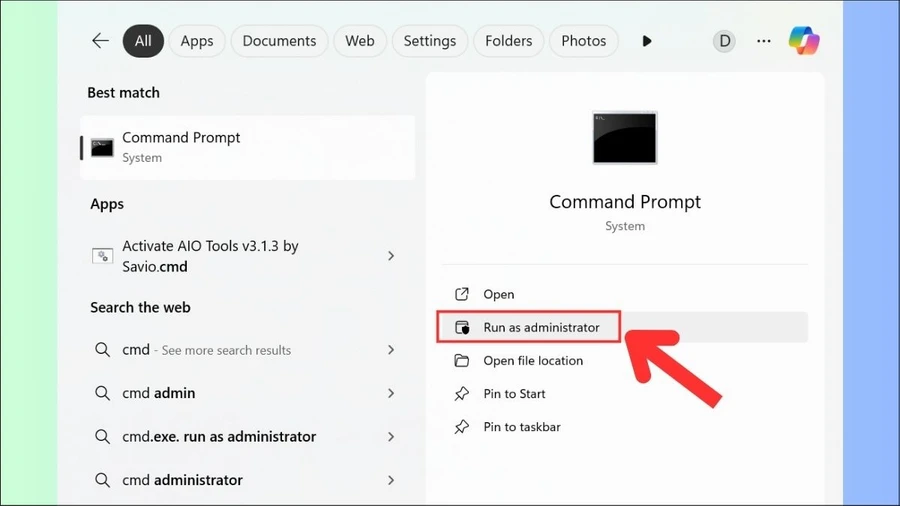
Task: Click the large Command Prompt preview thumbnail
Action: 624,138
